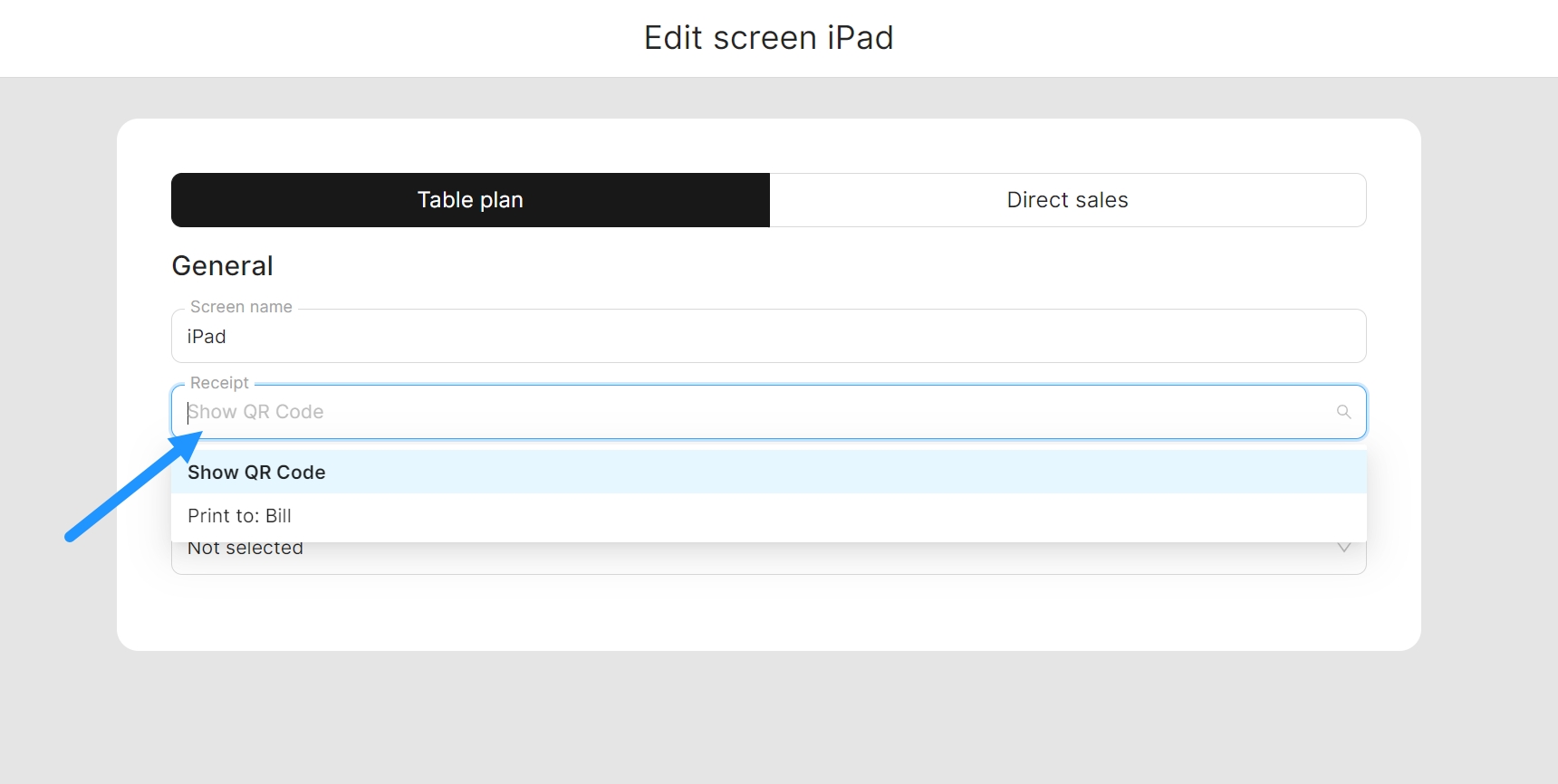Click the magnifier icon in Receipt field
This screenshot has height=784, width=1558.
1343,412
